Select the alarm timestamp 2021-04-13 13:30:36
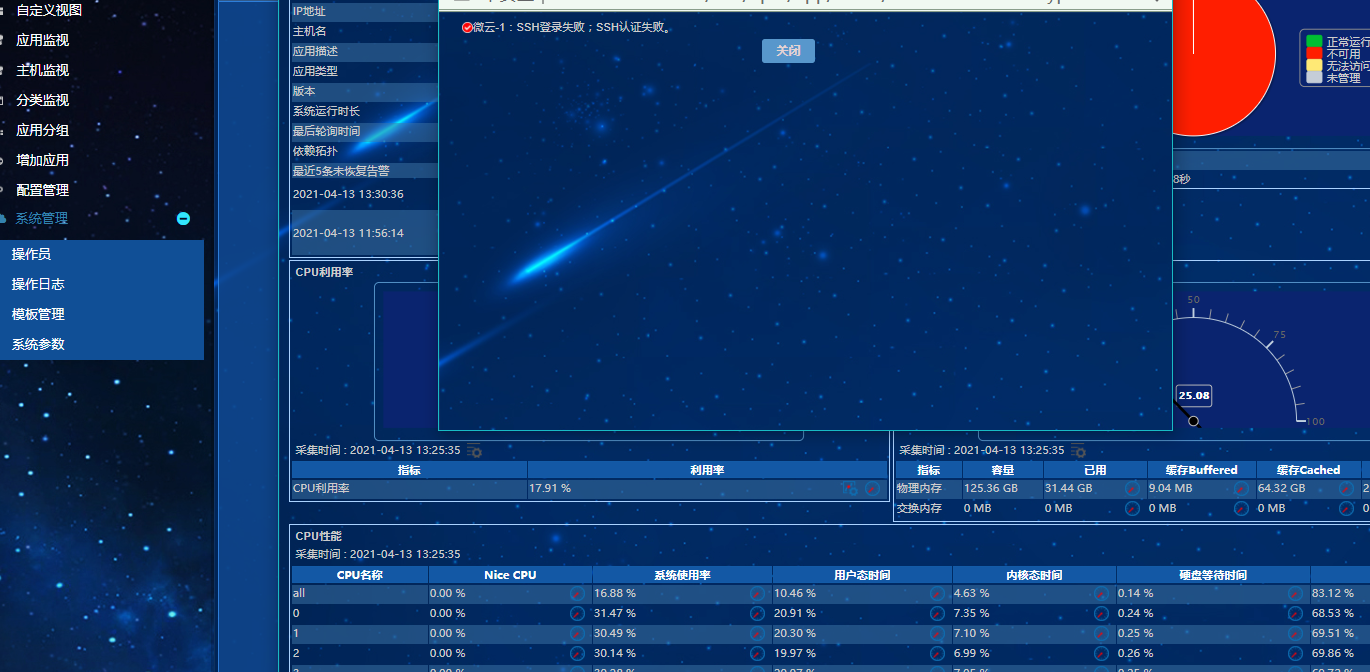Image resolution: width=1370 pixels, height=672 pixels. (x=348, y=194)
